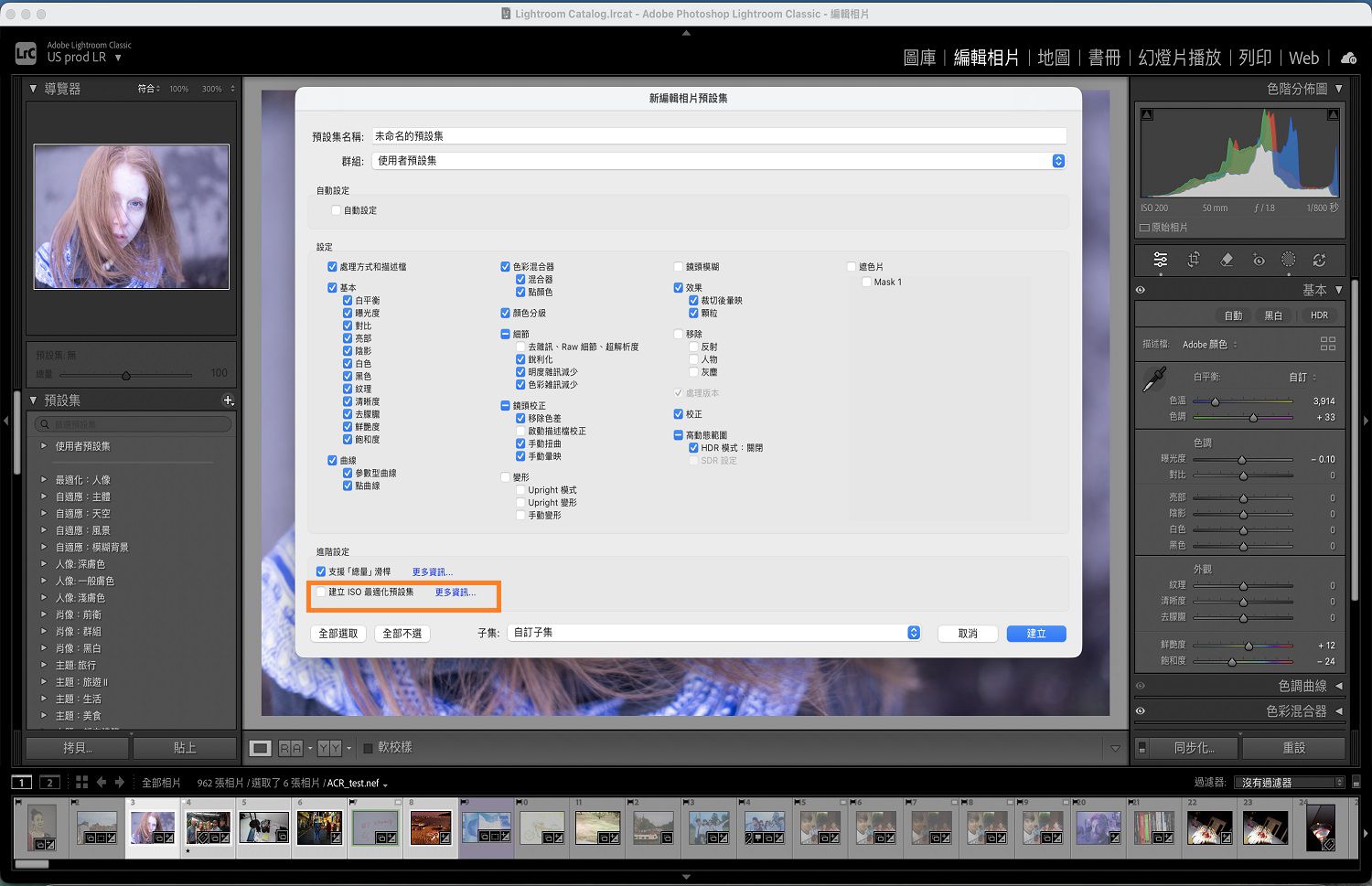
Task: Switch to the 列印 module
Action: point(1255,58)
